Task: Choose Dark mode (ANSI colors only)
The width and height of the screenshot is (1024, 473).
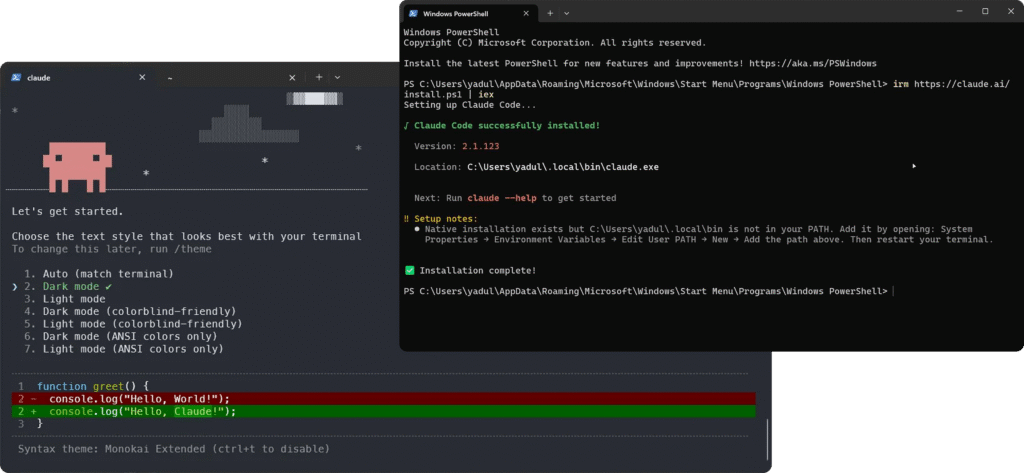Action: [x=121, y=336]
